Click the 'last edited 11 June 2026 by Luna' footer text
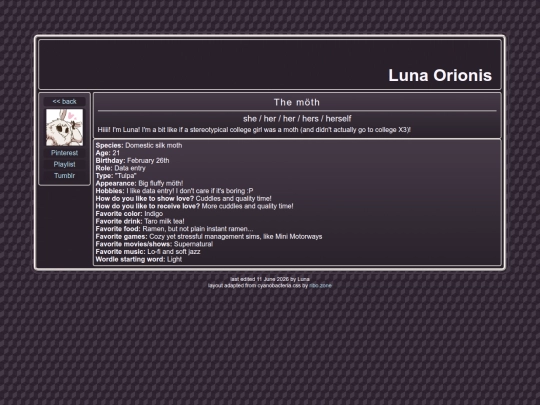The image size is (540, 405). point(270,279)
